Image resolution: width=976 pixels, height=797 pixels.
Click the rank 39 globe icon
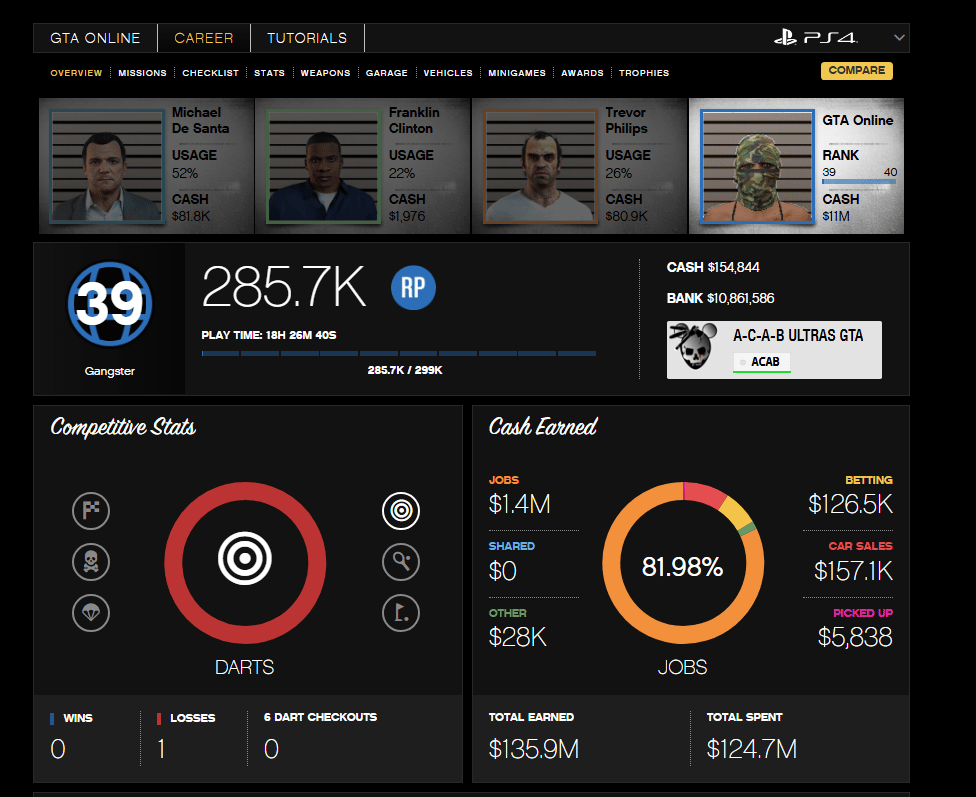(x=110, y=304)
